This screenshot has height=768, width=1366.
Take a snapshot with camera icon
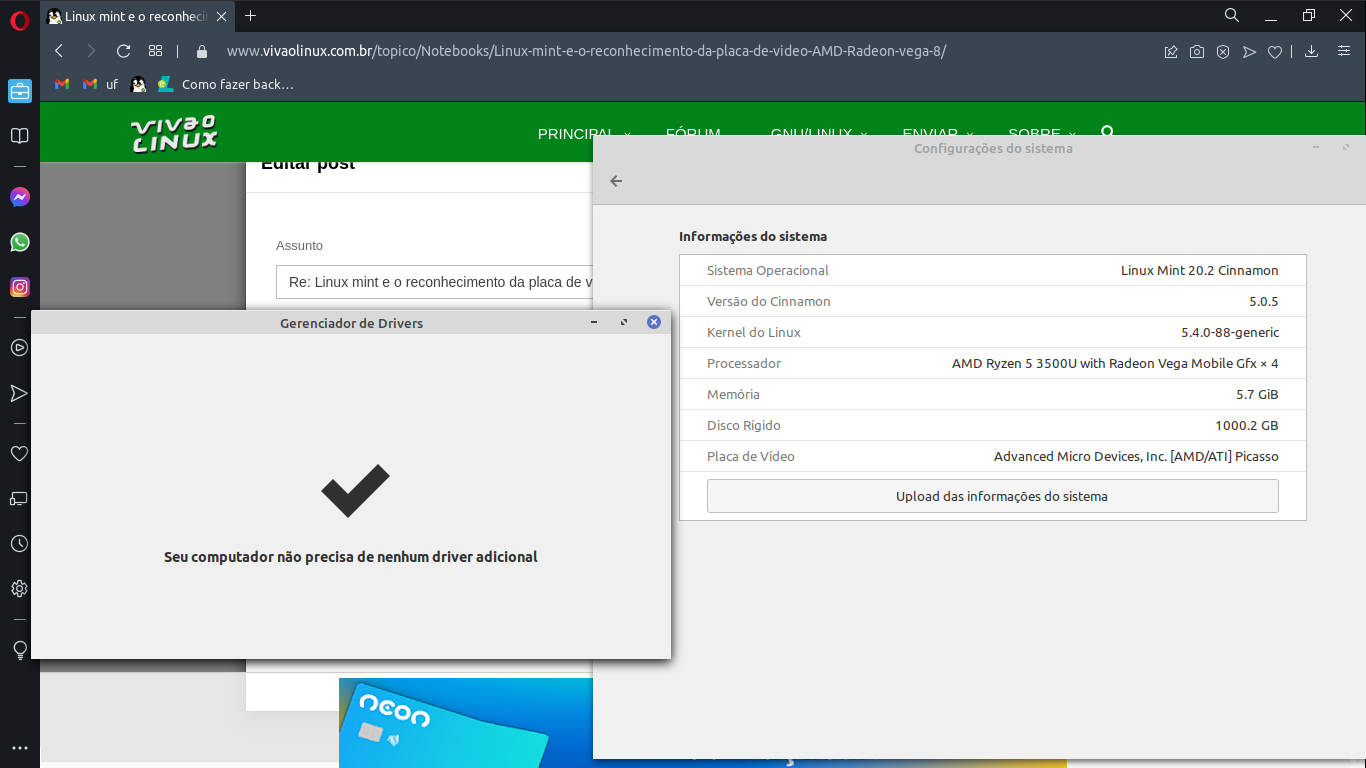pos(1197,52)
